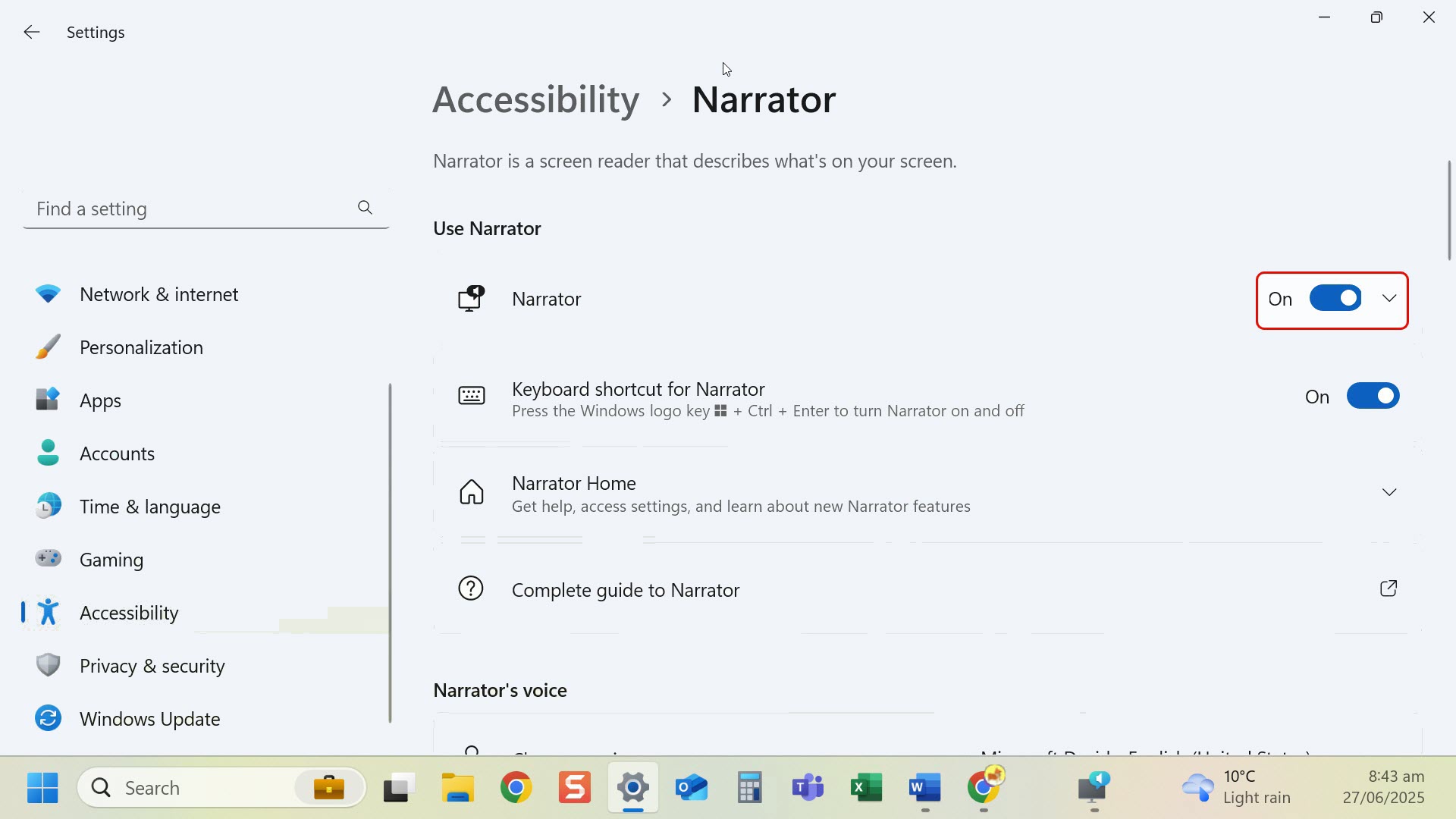
Task: Open Complete guide to Narrator
Action: (927, 589)
